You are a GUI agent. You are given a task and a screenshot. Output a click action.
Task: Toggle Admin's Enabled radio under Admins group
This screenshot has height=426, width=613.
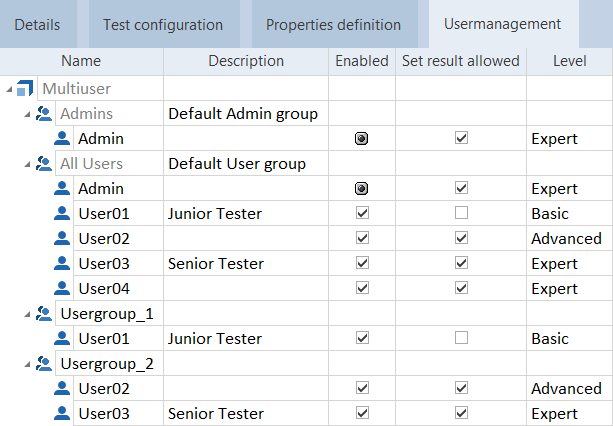pyautogui.click(x=362, y=139)
